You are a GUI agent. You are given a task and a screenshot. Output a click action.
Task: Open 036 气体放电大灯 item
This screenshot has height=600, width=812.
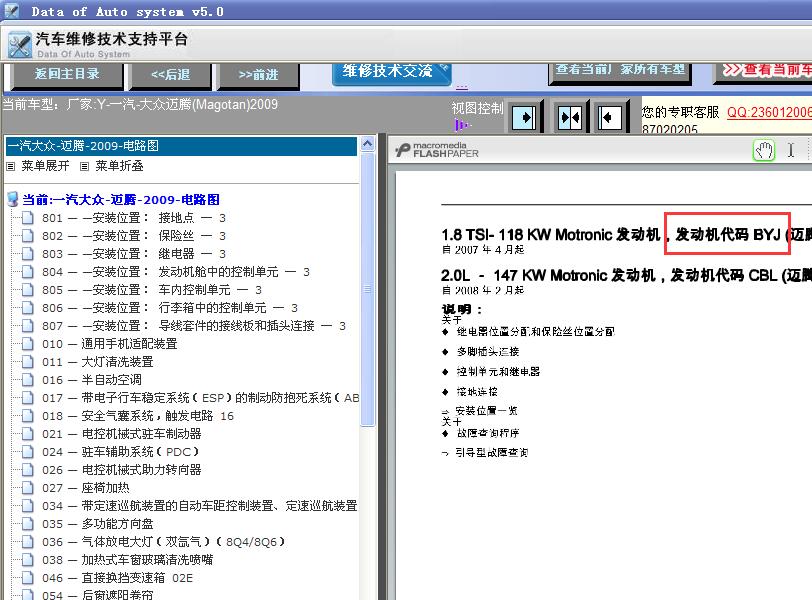163,542
